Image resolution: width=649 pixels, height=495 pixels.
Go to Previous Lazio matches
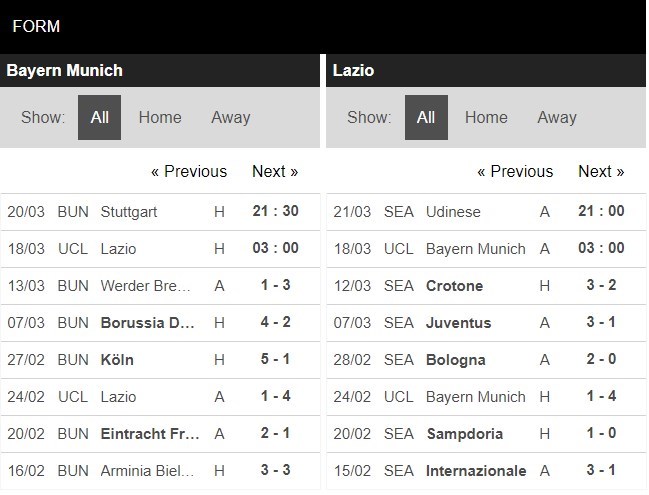(515, 171)
